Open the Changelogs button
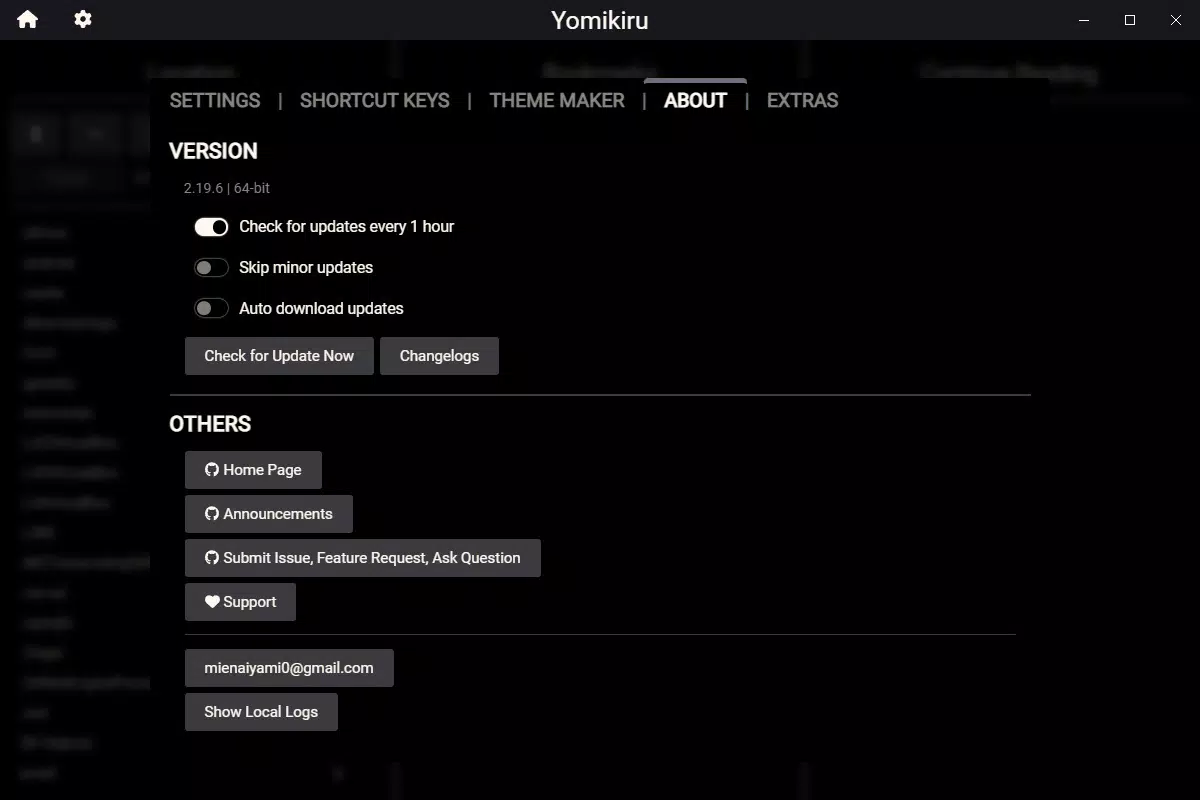This screenshot has width=1200, height=800. pyautogui.click(x=439, y=356)
